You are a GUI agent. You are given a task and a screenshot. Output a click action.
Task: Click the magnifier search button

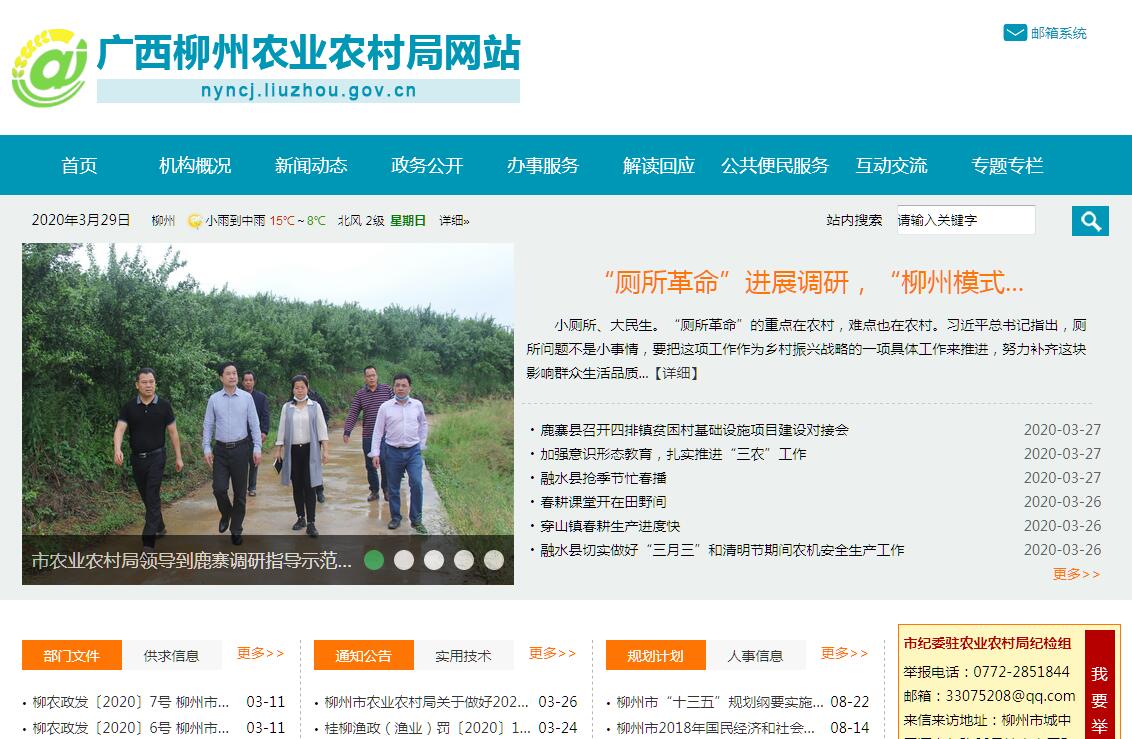(x=1090, y=221)
